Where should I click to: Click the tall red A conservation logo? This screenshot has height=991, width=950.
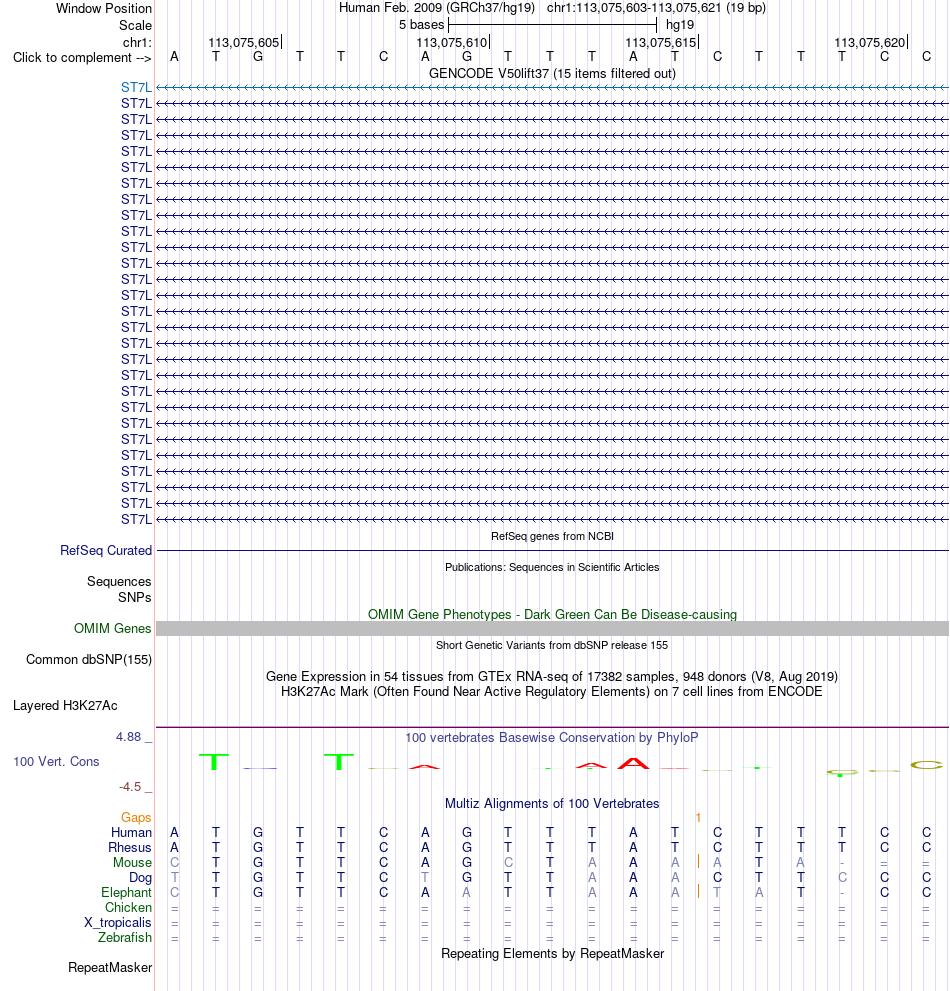click(x=633, y=763)
